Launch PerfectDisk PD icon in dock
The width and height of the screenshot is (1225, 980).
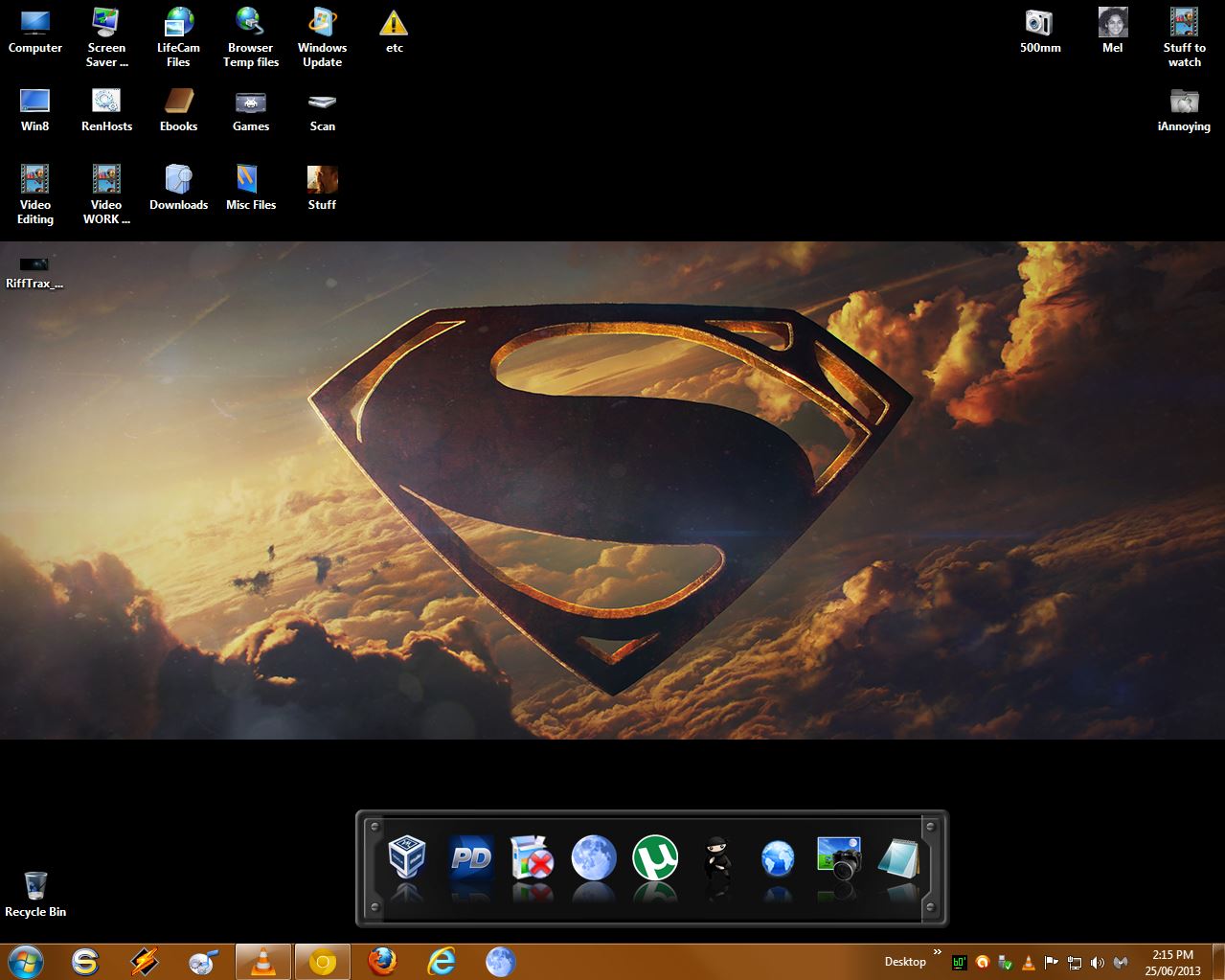pyautogui.click(x=470, y=857)
